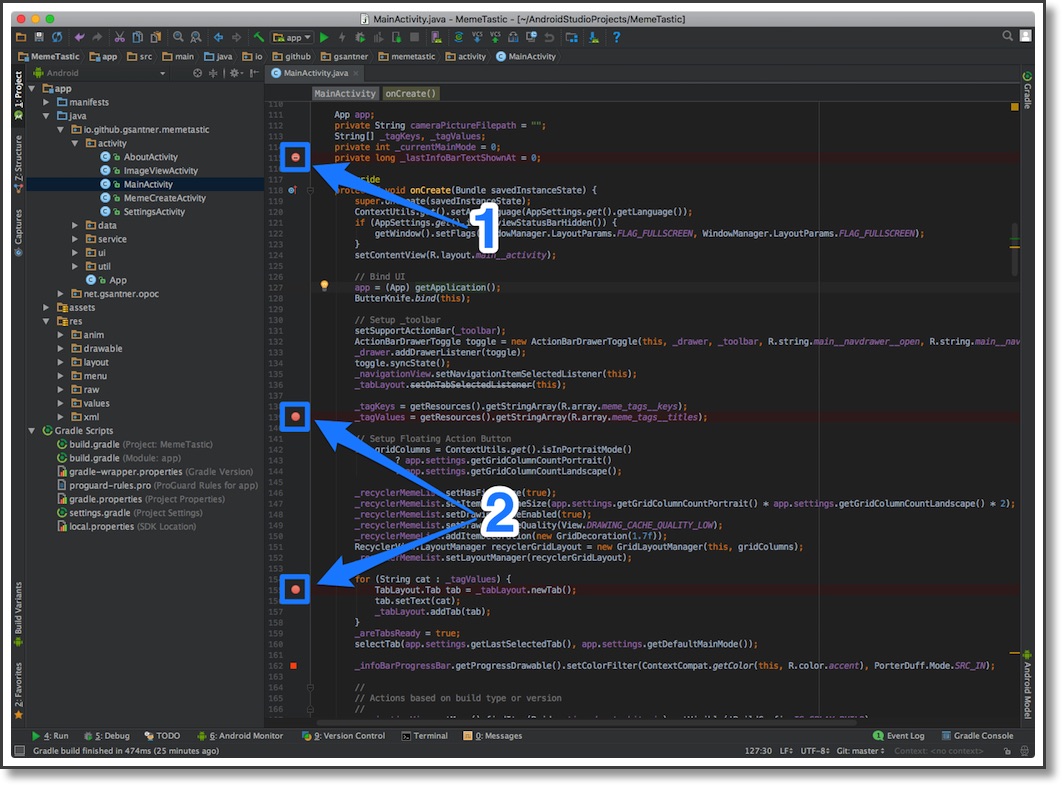Click the red color swatch gutter icon line 162
The height and width of the screenshot is (785, 1062).
pos(293,666)
